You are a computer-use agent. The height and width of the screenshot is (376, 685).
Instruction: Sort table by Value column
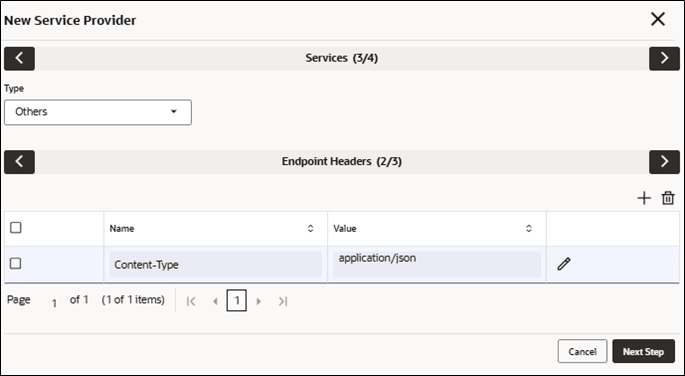point(529,228)
